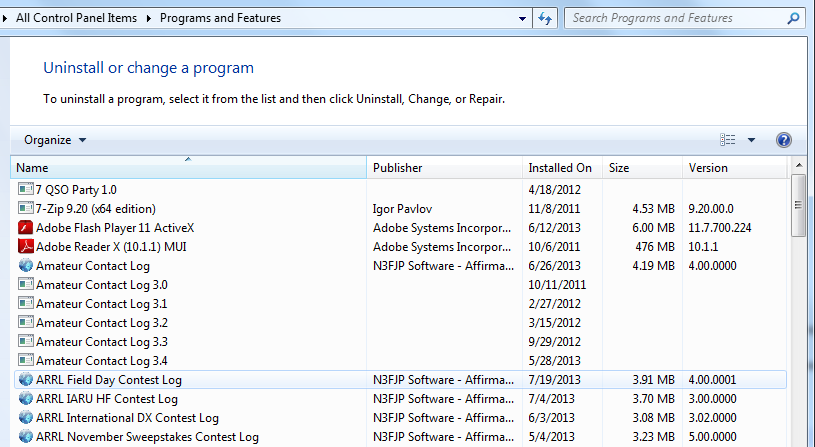Click in the Search Programs and Features box
The height and width of the screenshot is (447, 815).
click(676, 18)
